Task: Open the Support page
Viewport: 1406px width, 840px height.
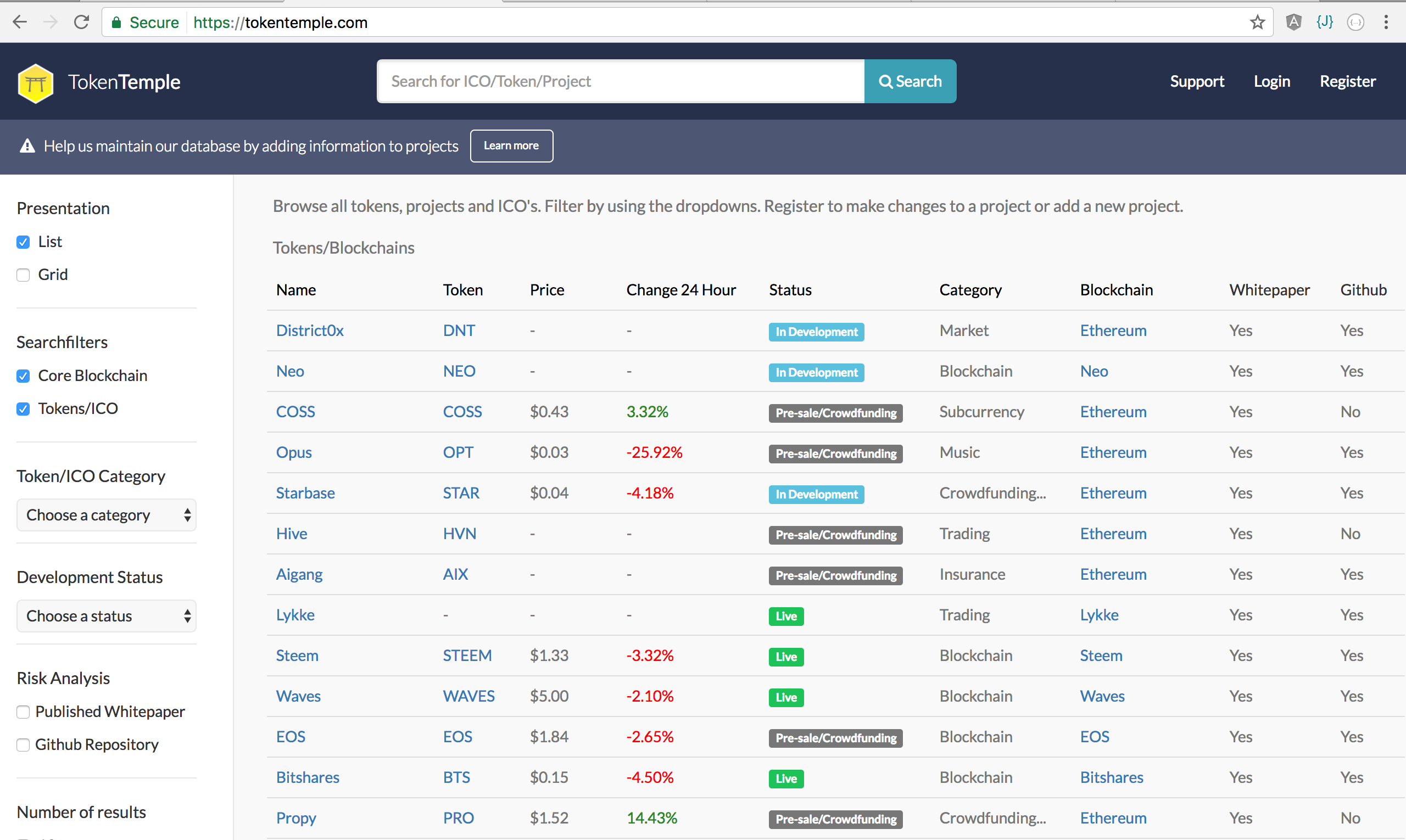Action: [x=1197, y=81]
